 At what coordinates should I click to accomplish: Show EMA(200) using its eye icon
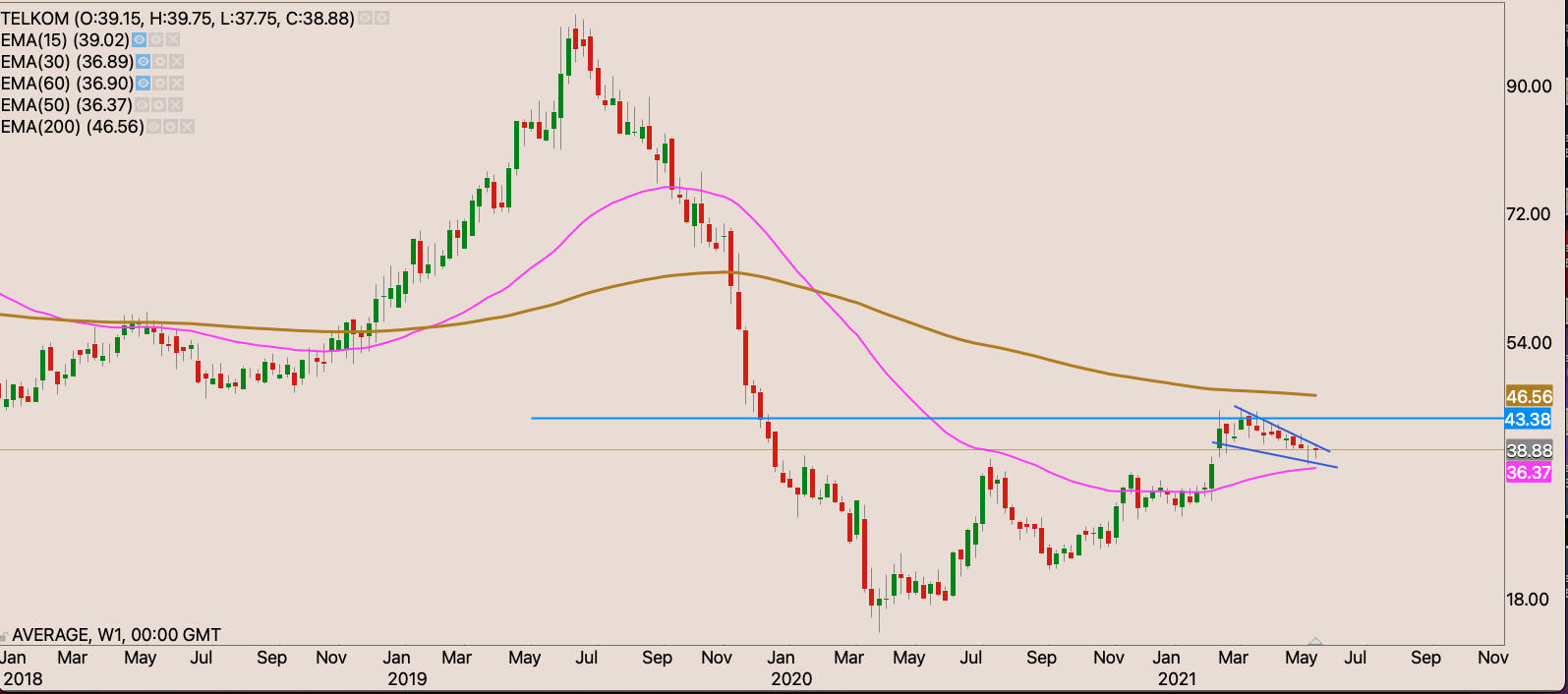coord(154,127)
